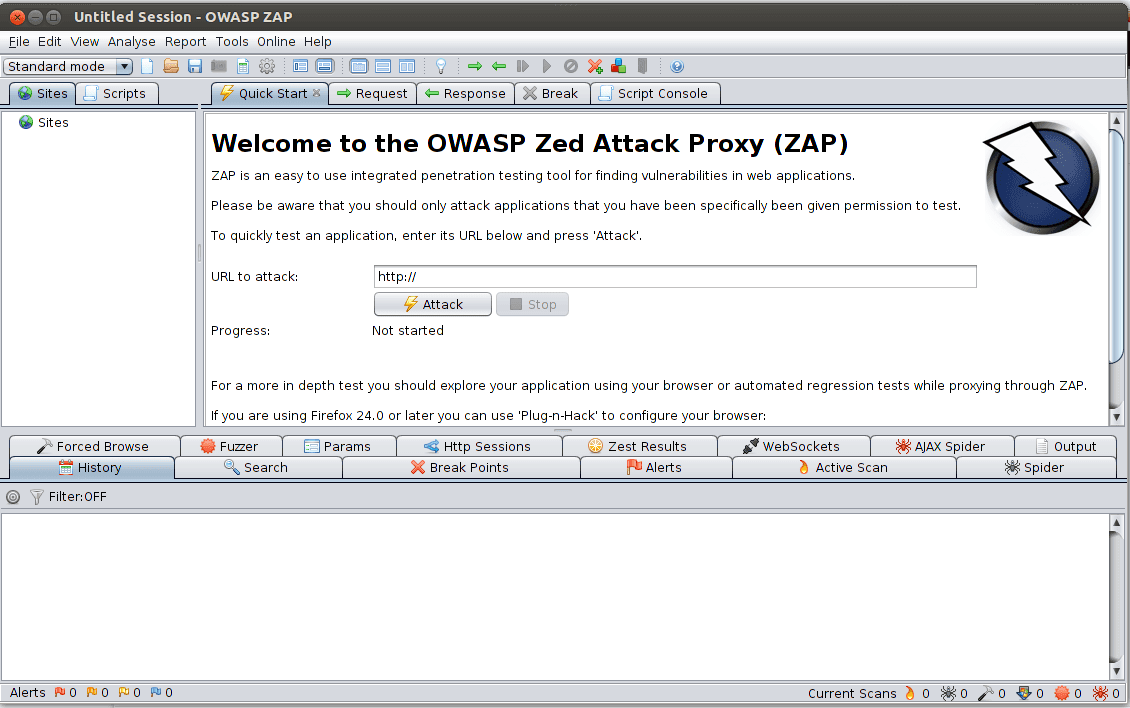
Task: Close the Quick Start tab
Action: 317,93
